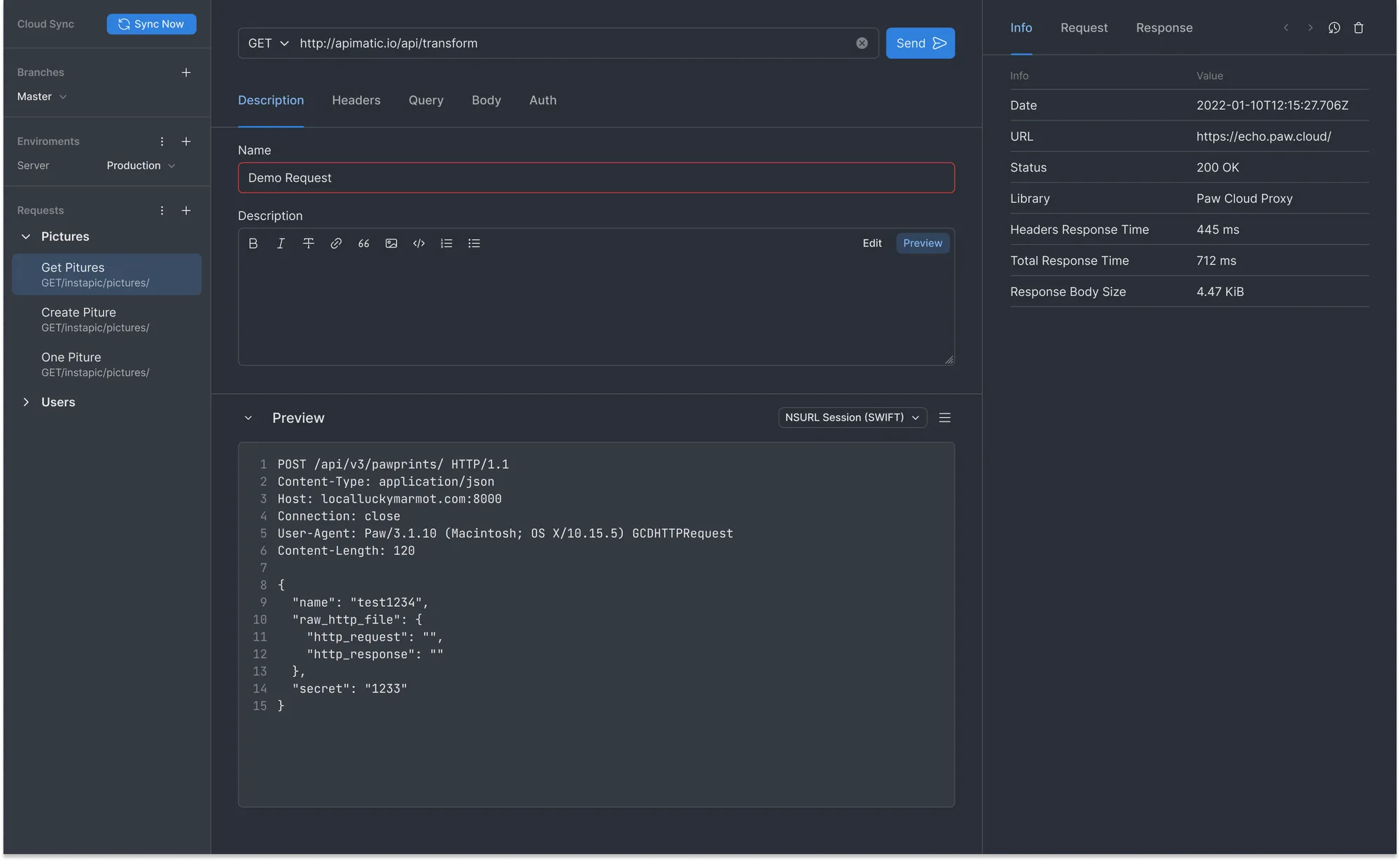Switch to the Query tab
The image size is (1400, 861).
[426, 100]
